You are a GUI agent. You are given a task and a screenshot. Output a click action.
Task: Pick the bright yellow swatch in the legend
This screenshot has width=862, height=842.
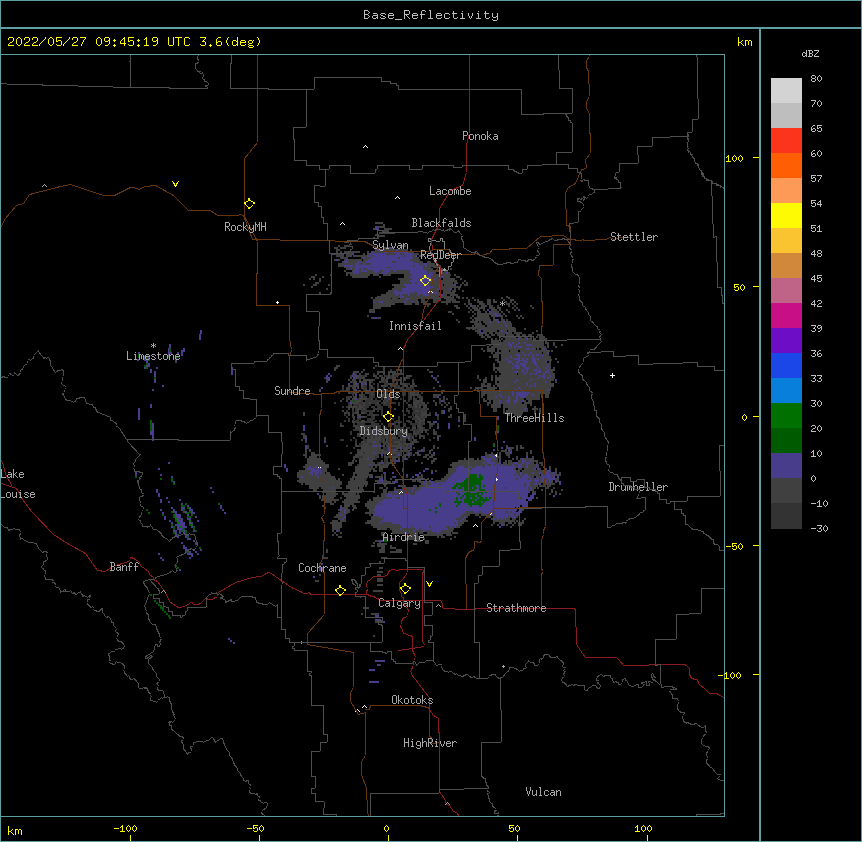[x=786, y=215]
